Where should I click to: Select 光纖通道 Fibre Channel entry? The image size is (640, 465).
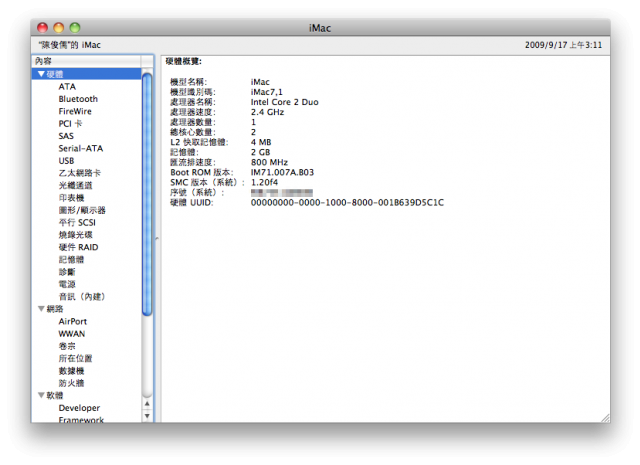[x=76, y=185]
